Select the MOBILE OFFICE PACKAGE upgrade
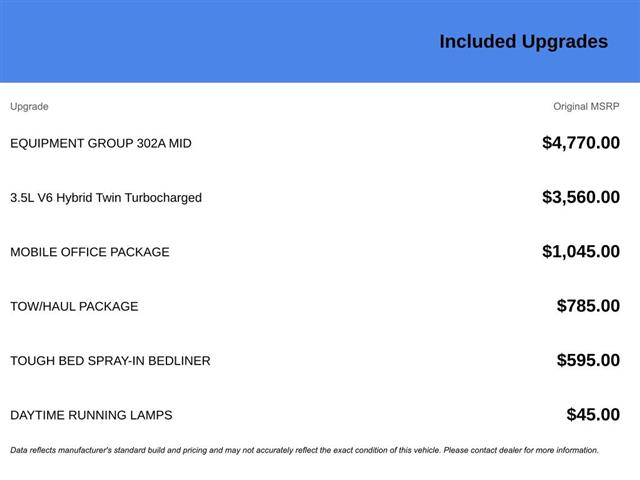Screen dimensions: 640x480 pyautogui.click(x=90, y=252)
